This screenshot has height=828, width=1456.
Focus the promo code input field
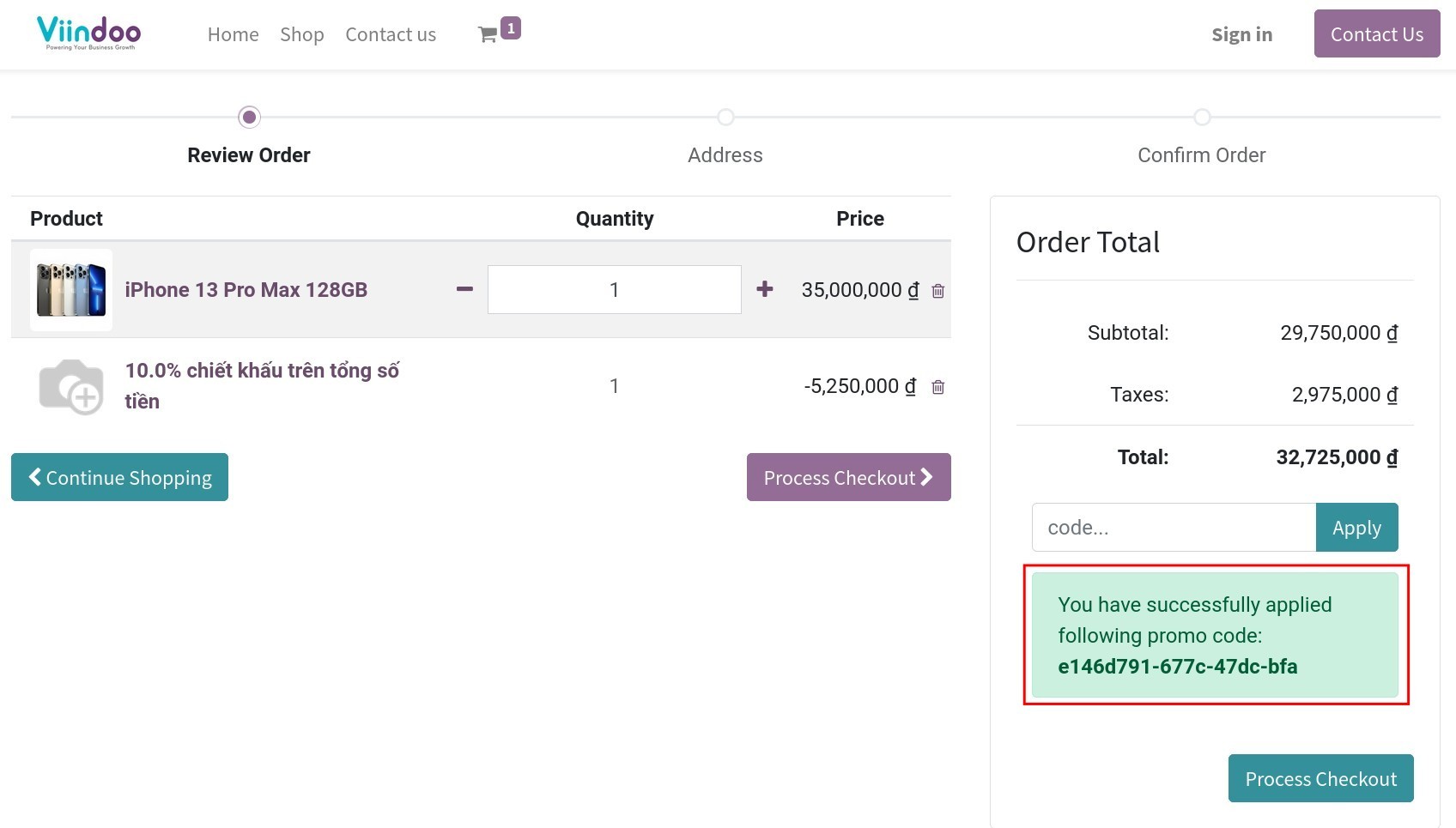pos(1174,528)
